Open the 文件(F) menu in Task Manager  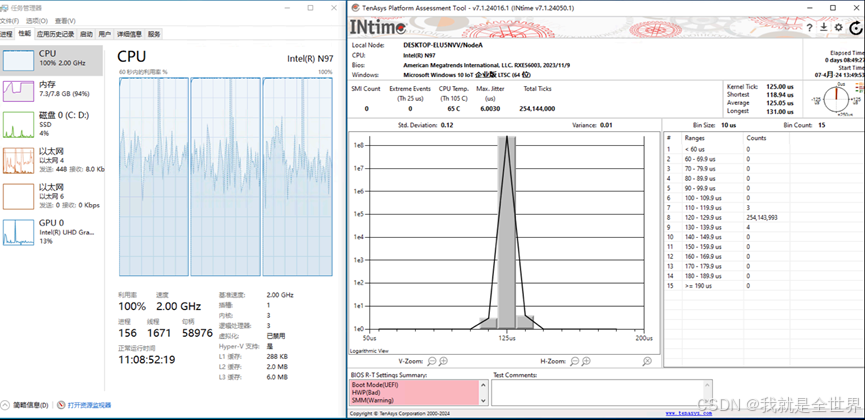pyautogui.click(x=7, y=21)
